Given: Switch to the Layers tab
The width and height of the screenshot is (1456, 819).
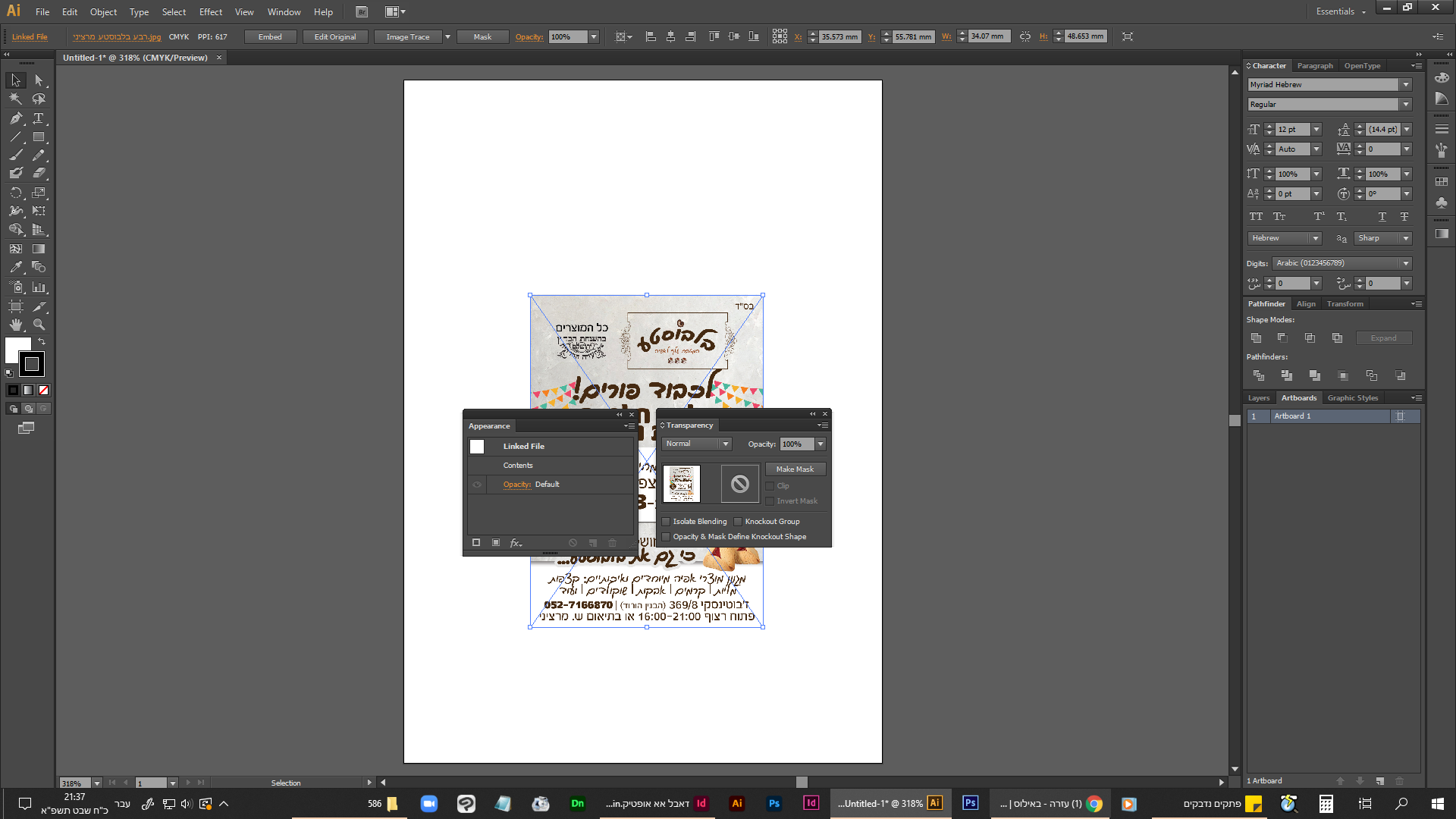Looking at the screenshot, I should point(1258,398).
